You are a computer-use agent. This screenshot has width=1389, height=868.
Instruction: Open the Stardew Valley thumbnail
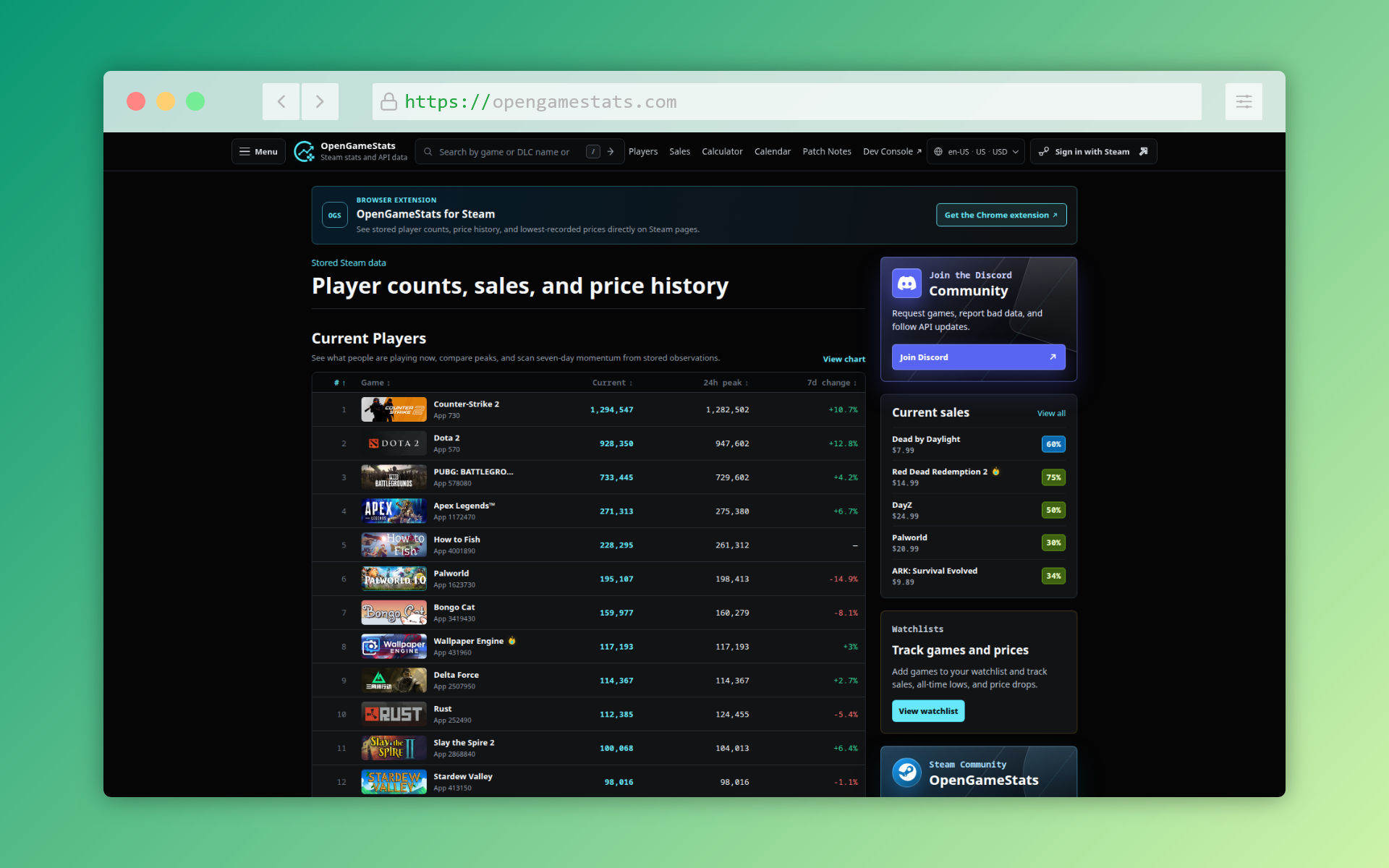394,782
